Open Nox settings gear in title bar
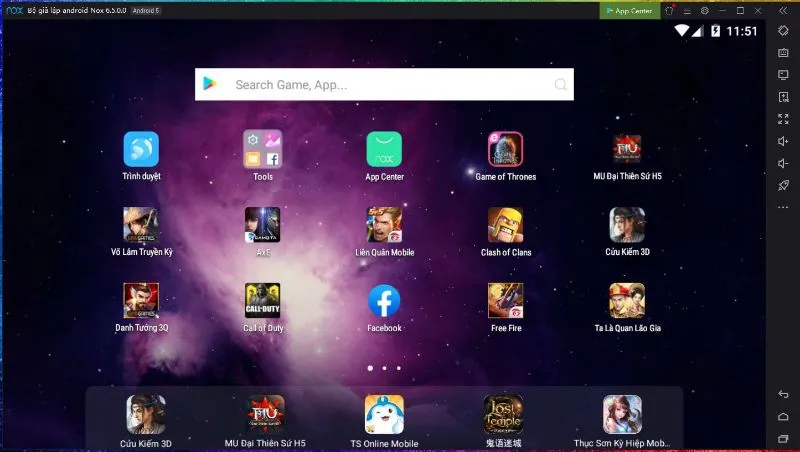 (x=705, y=10)
